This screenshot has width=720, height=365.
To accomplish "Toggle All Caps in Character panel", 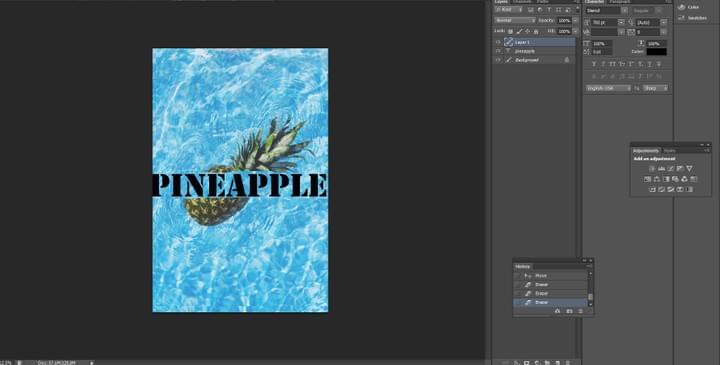I will pos(612,64).
